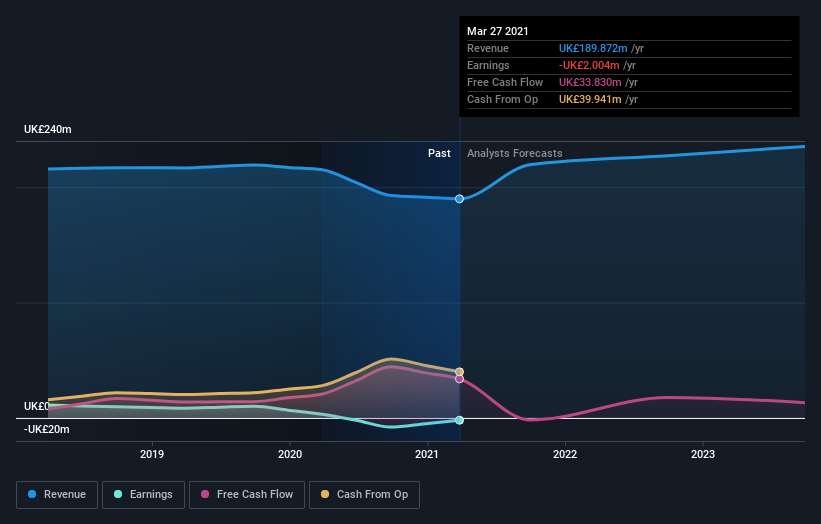
Task: Click the UK£39.941m cash from op value
Action: tap(590, 99)
